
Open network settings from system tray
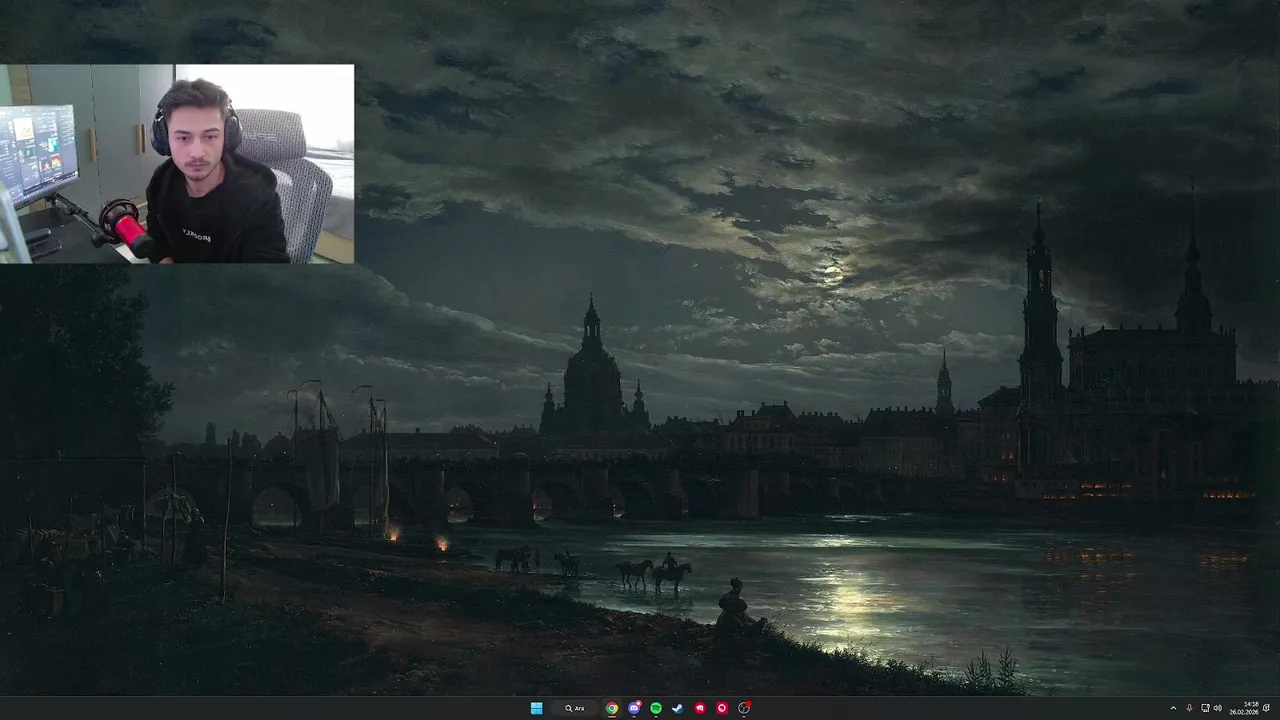pyautogui.click(x=1205, y=708)
